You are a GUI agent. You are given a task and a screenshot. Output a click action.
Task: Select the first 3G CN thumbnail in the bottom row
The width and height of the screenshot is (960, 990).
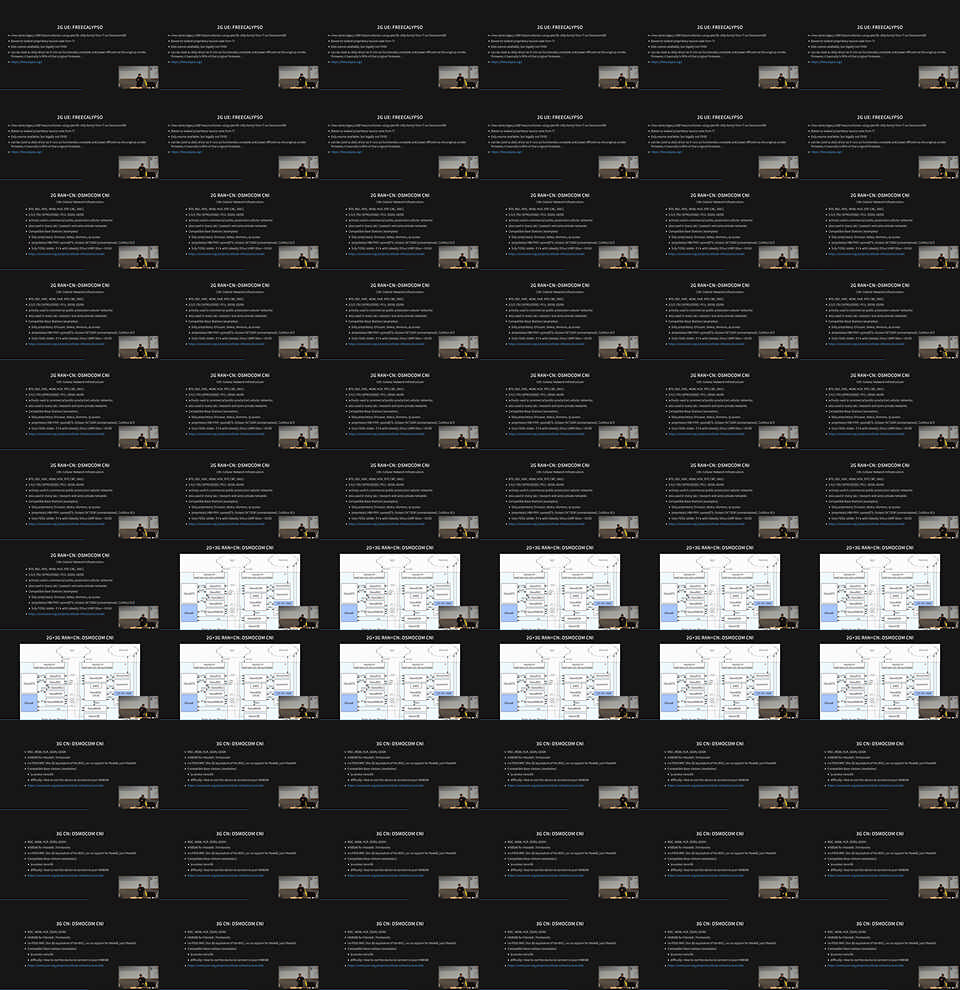click(80, 945)
